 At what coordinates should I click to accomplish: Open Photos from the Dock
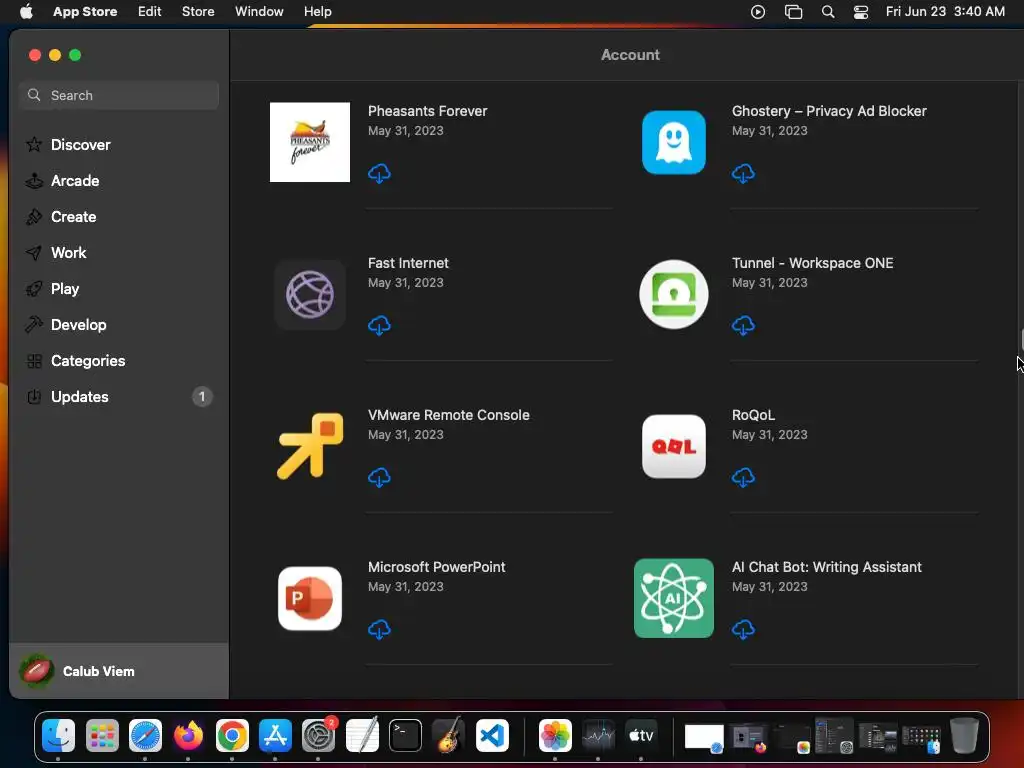click(555, 736)
